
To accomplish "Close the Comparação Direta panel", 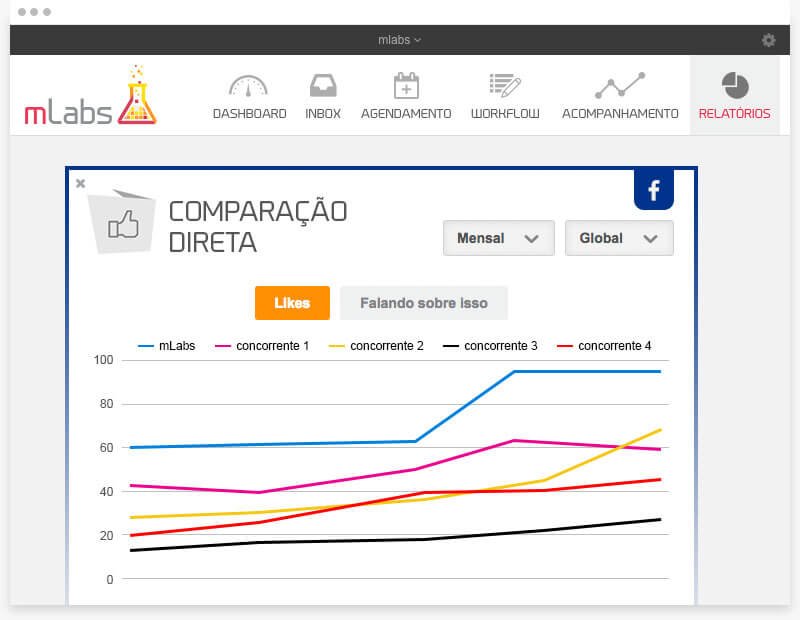I will point(81,183).
